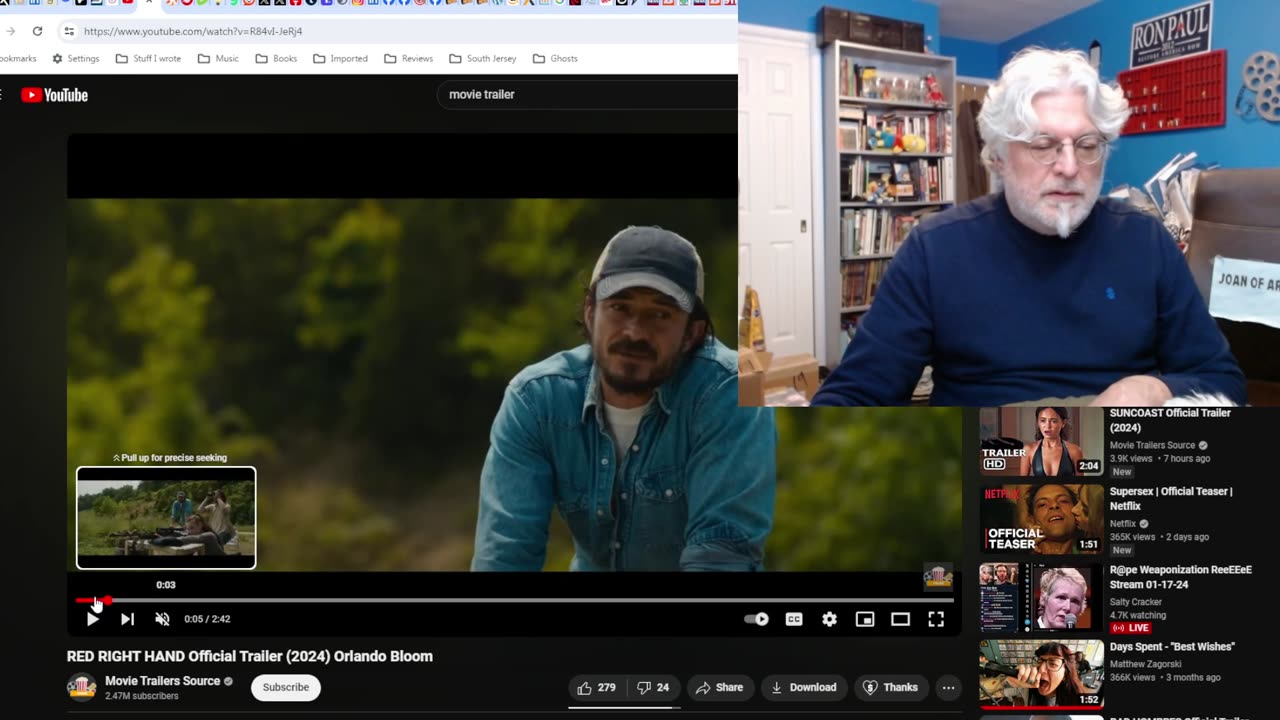Click 'Supersex | Official Teaser | Netflix' title
This screenshot has width=1280, height=720.
click(x=1171, y=498)
